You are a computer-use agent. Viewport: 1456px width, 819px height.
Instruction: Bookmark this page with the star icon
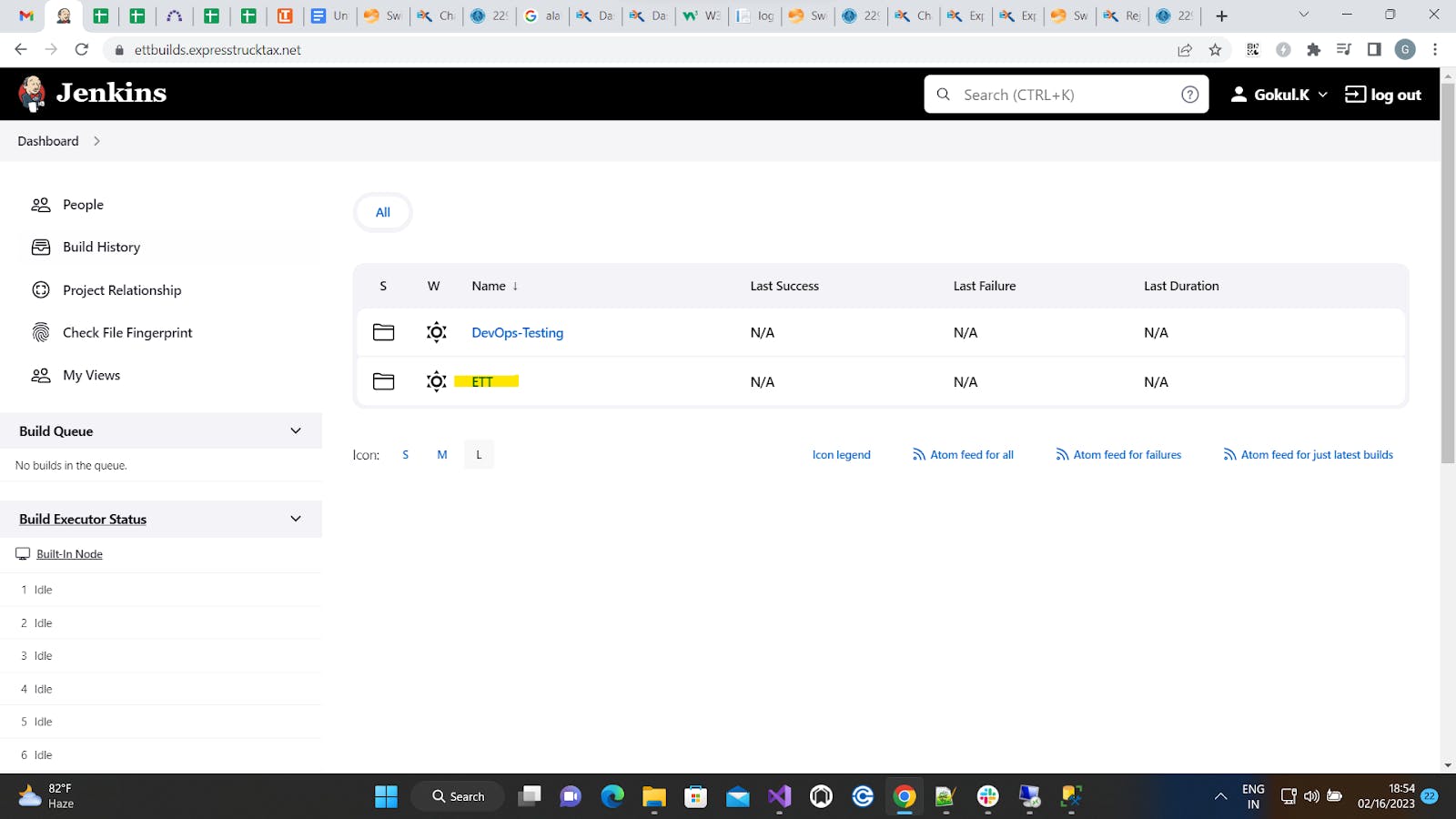tap(1215, 50)
